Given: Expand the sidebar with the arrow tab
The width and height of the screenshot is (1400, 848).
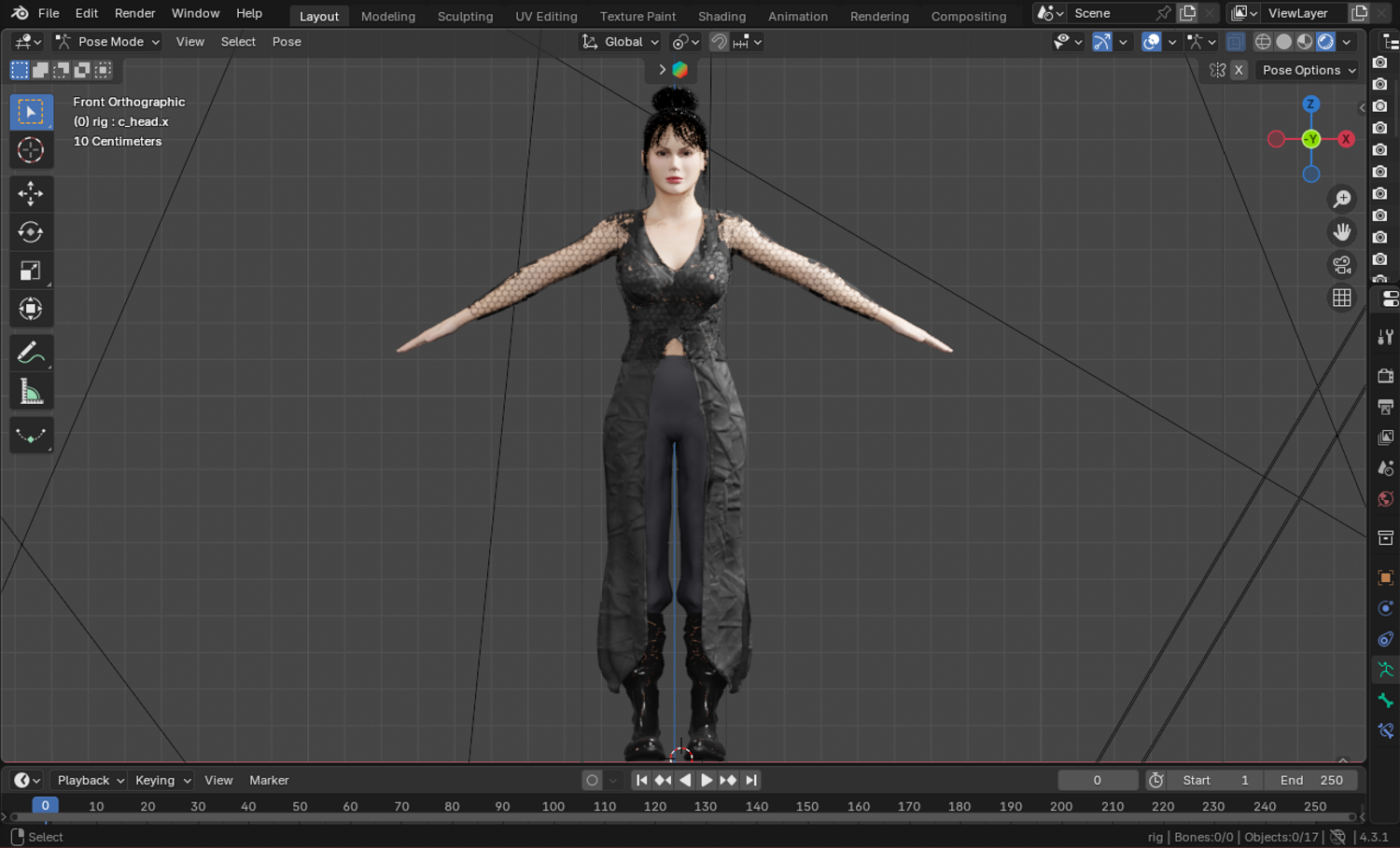Looking at the screenshot, I should tap(1362, 107).
